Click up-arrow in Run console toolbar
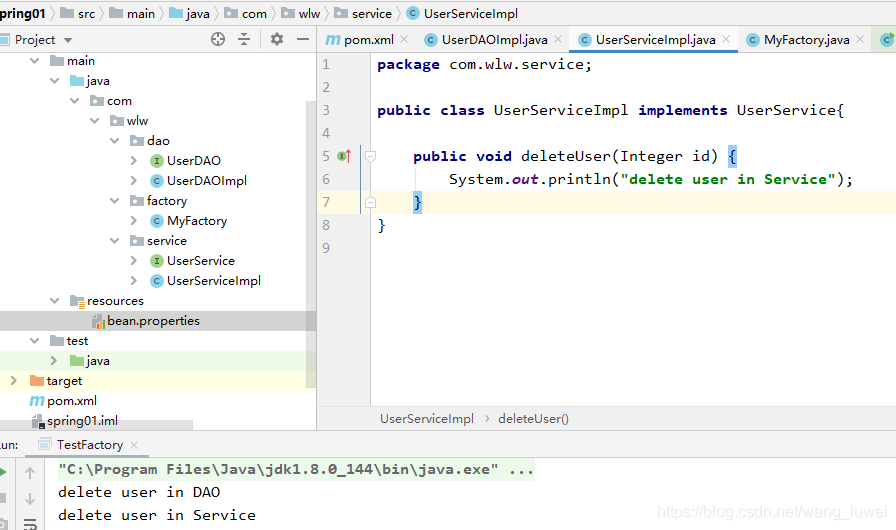896x530 pixels. click(30, 472)
